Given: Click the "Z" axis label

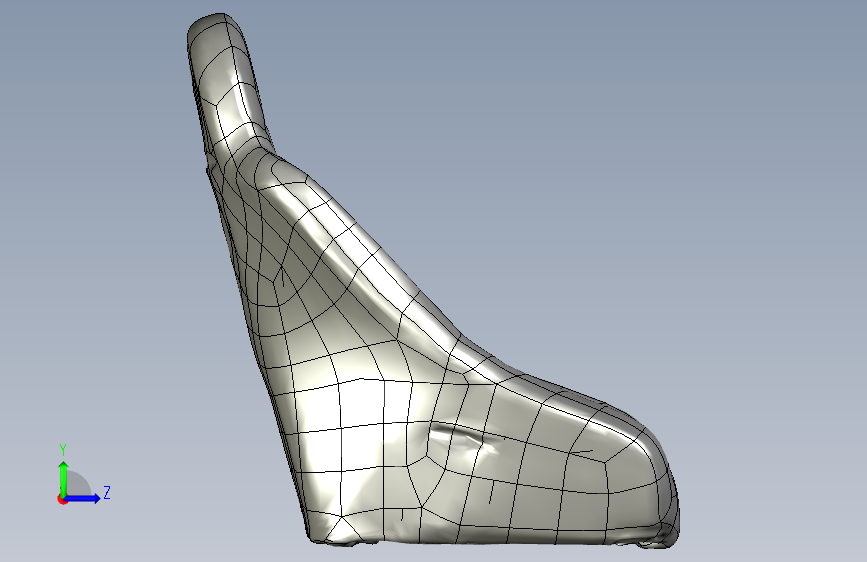Looking at the screenshot, I should point(107,492).
